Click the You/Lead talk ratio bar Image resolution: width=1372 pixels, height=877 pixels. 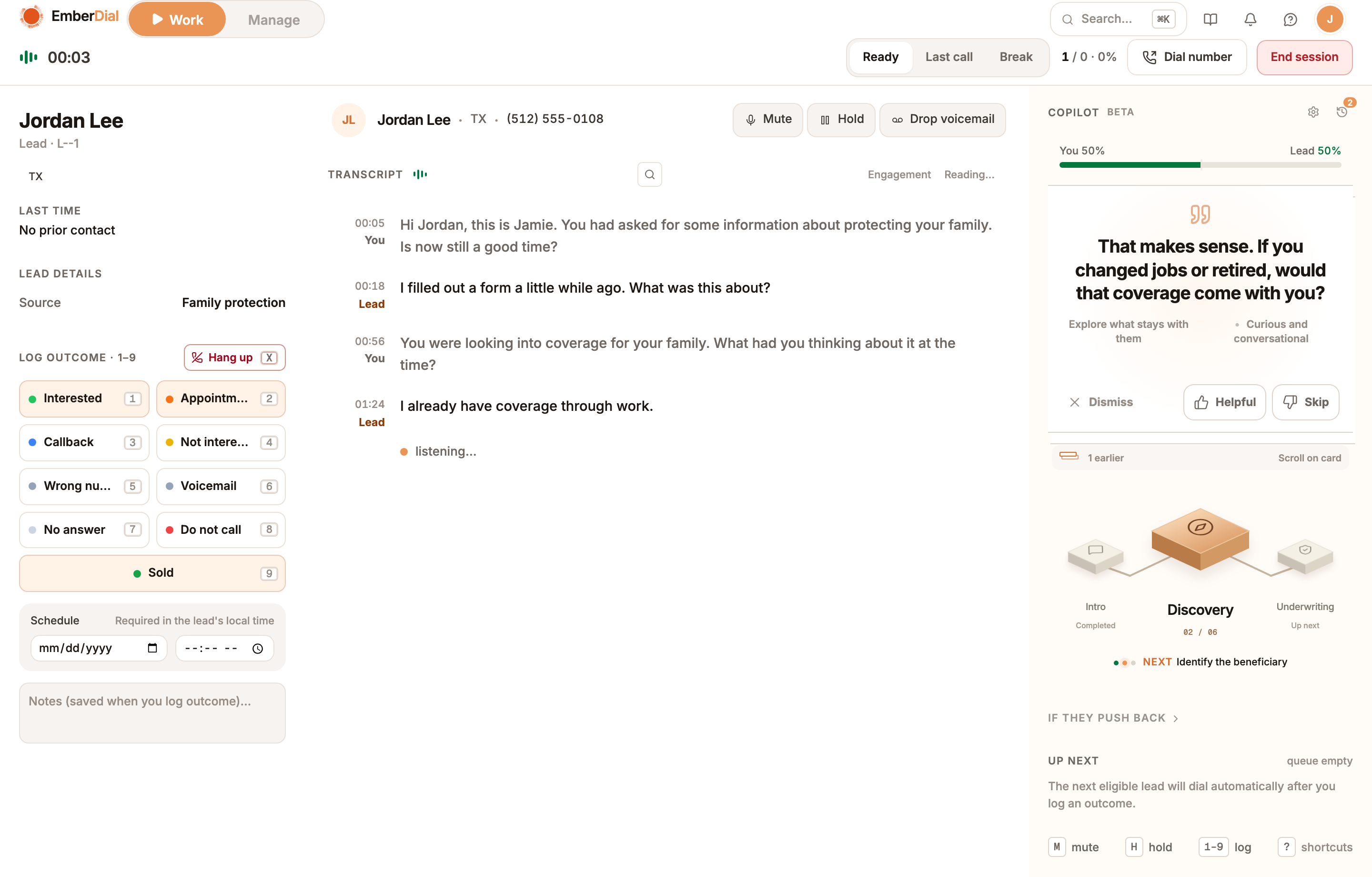pos(1200,165)
